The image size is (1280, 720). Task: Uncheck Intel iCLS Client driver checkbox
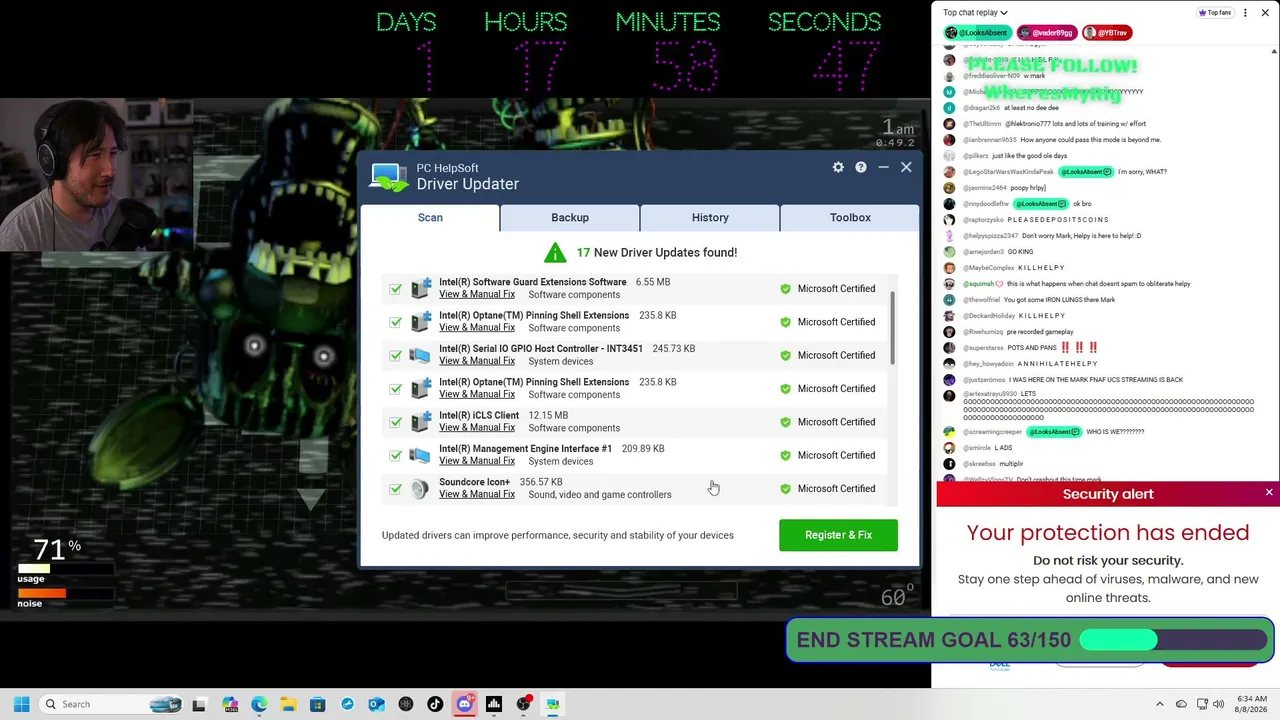coord(396,422)
